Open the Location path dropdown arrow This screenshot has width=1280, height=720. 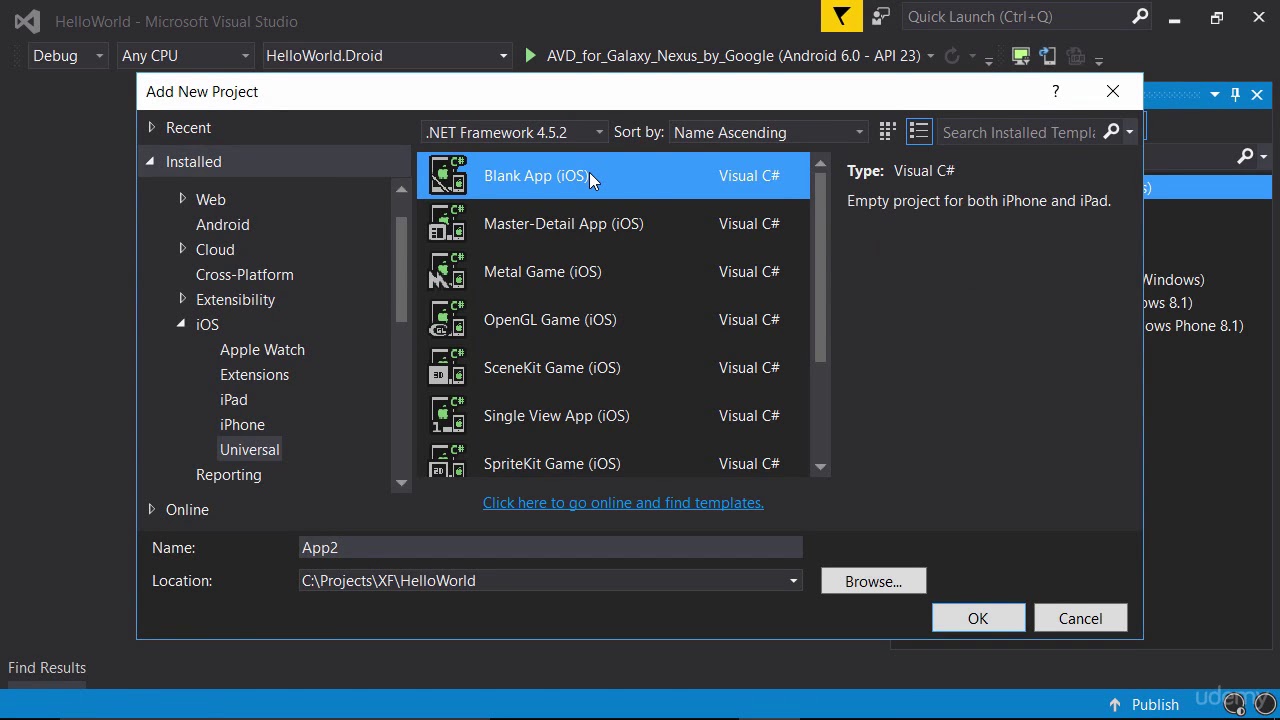(793, 581)
